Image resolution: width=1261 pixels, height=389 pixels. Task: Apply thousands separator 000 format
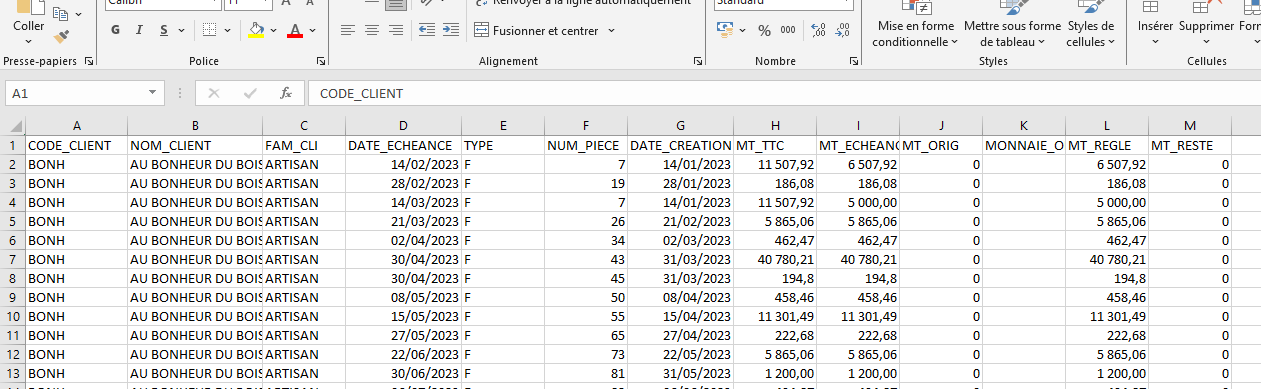tap(788, 31)
